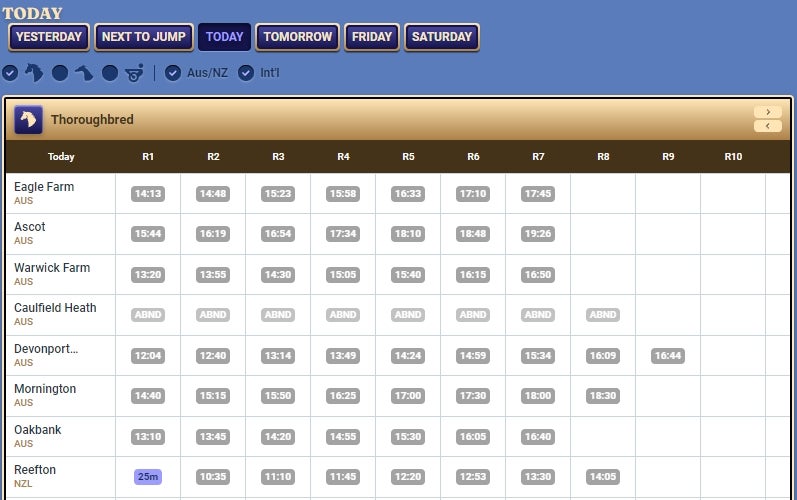Click the thoroughbred horse filter icon
797x500 pixels.
coord(34,73)
